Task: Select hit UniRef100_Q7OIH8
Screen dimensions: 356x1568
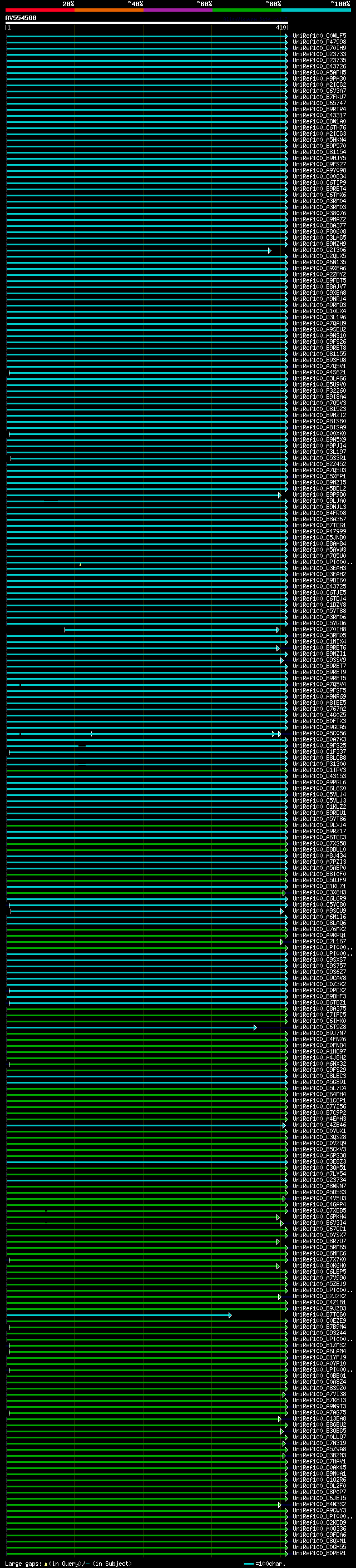Action: click(x=319, y=630)
